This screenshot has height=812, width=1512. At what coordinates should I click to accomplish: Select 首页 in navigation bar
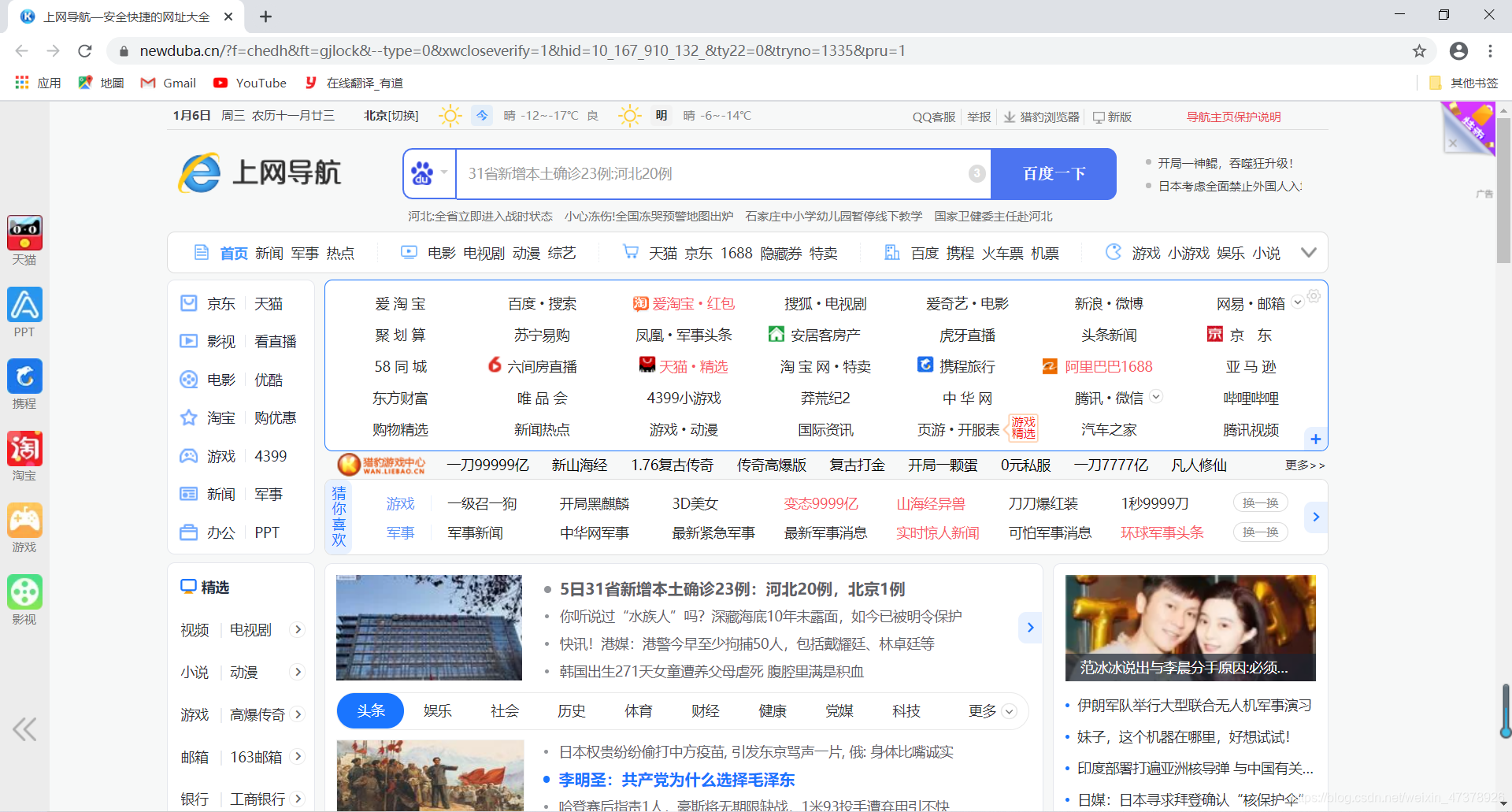[x=234, y=253]
